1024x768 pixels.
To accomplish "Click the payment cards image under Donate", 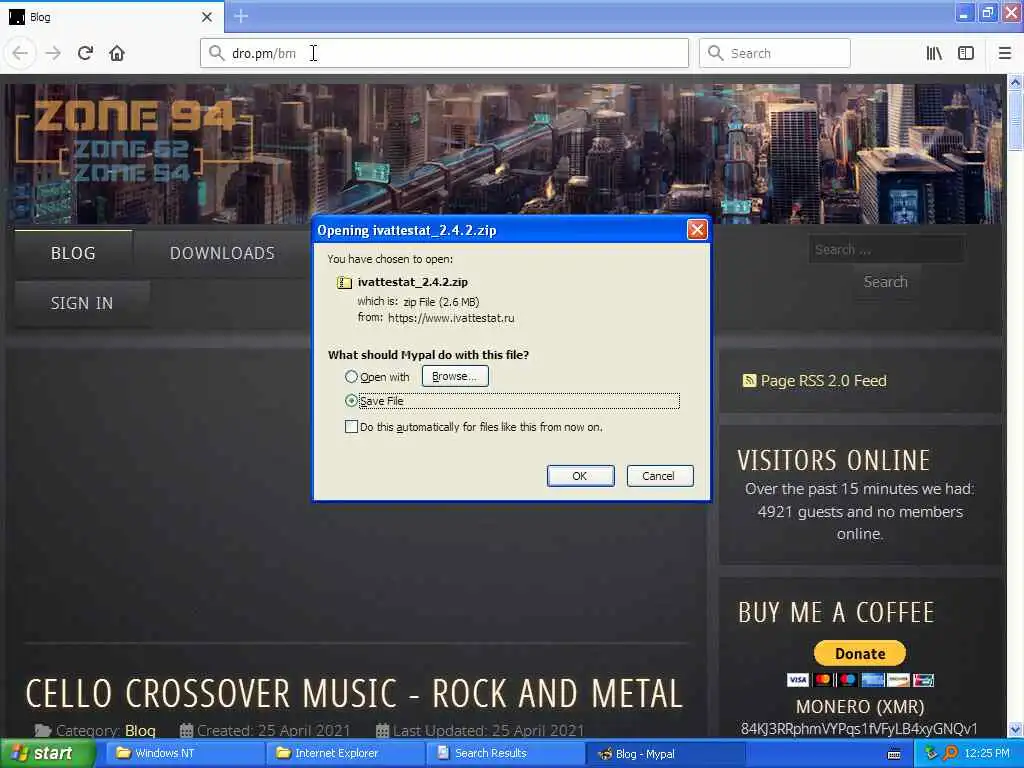I will (x=859, y=680).
